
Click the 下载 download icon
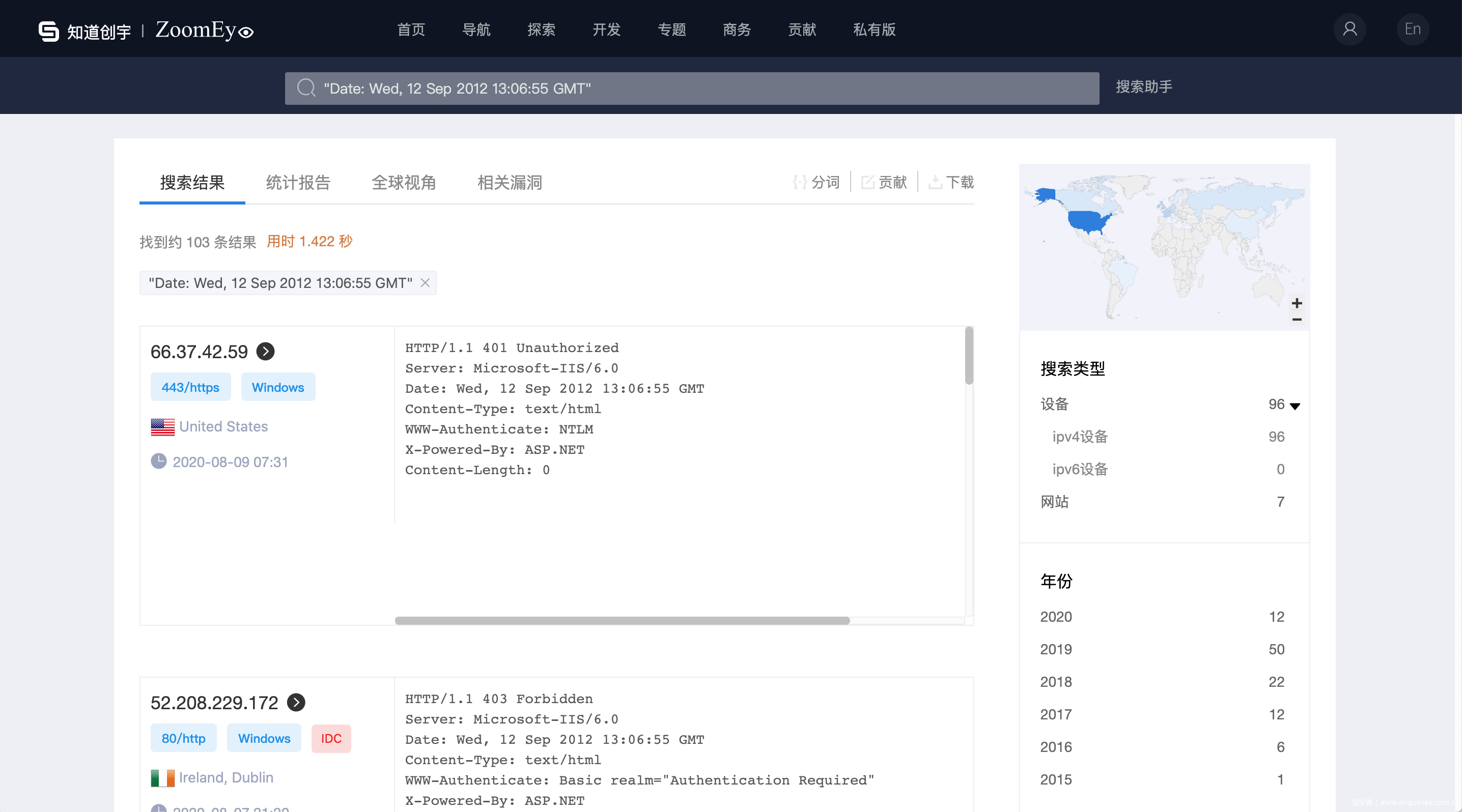point(935,182)
